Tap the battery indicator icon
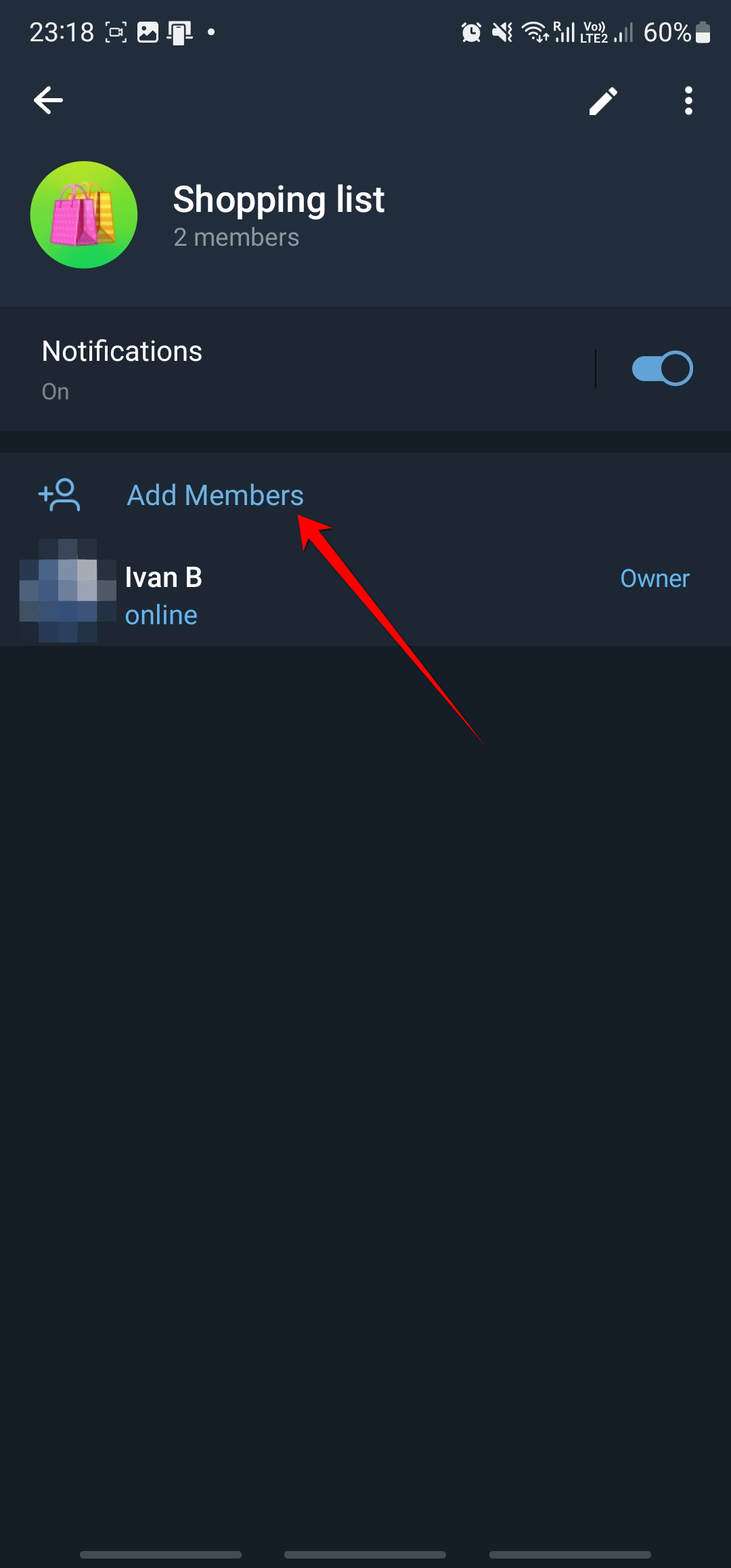The image size is (731, 1568). click(703, 32)
